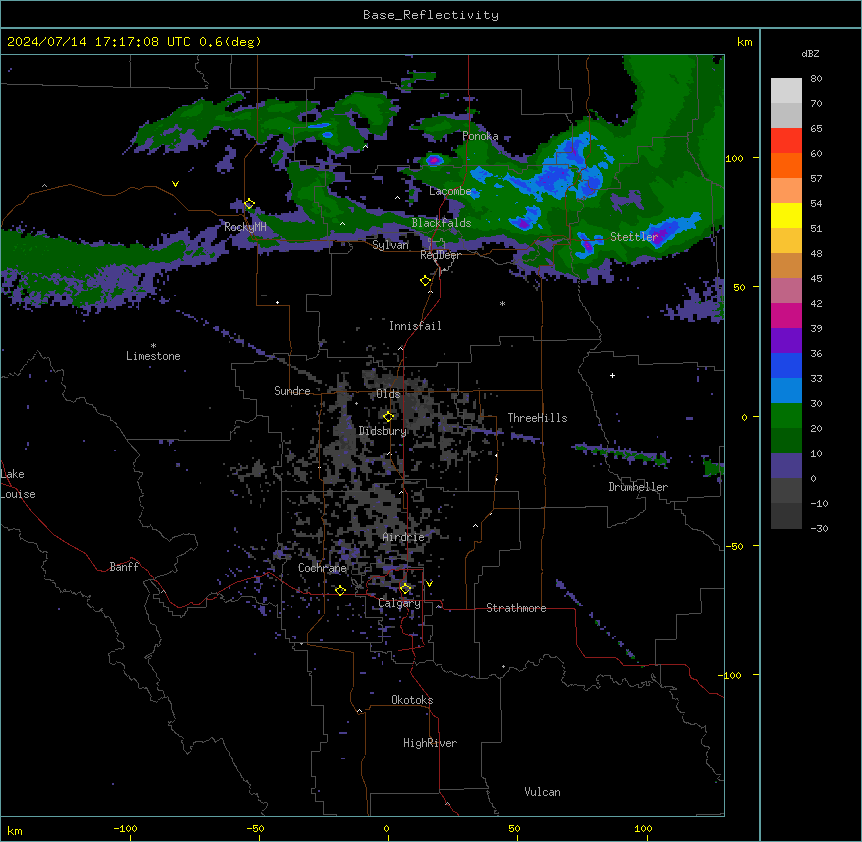This screenshot has width=862, height=842.
Task: Click the Innisfail city label
Action: pos(415,326)
